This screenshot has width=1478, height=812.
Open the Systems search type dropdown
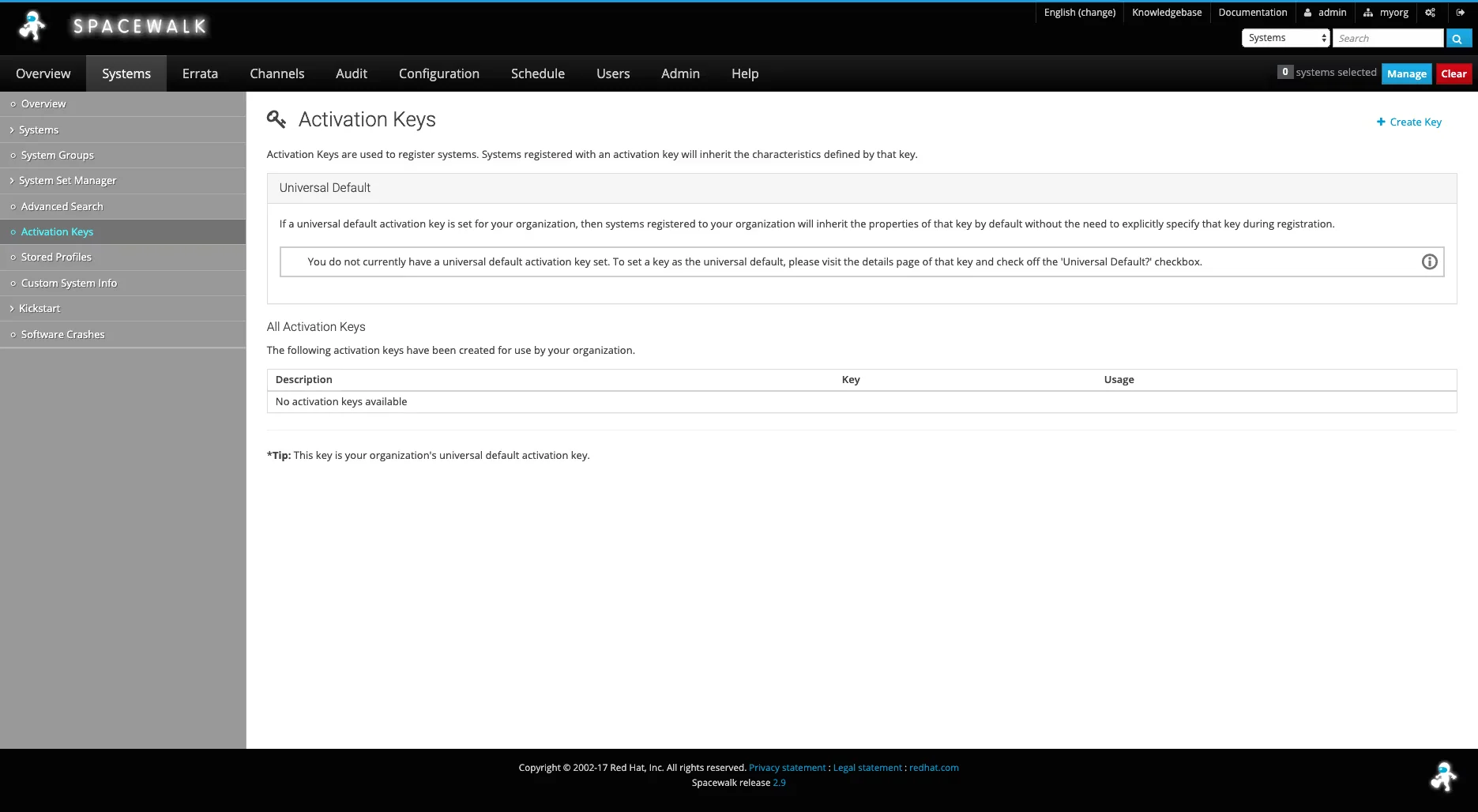[1286, 38]
